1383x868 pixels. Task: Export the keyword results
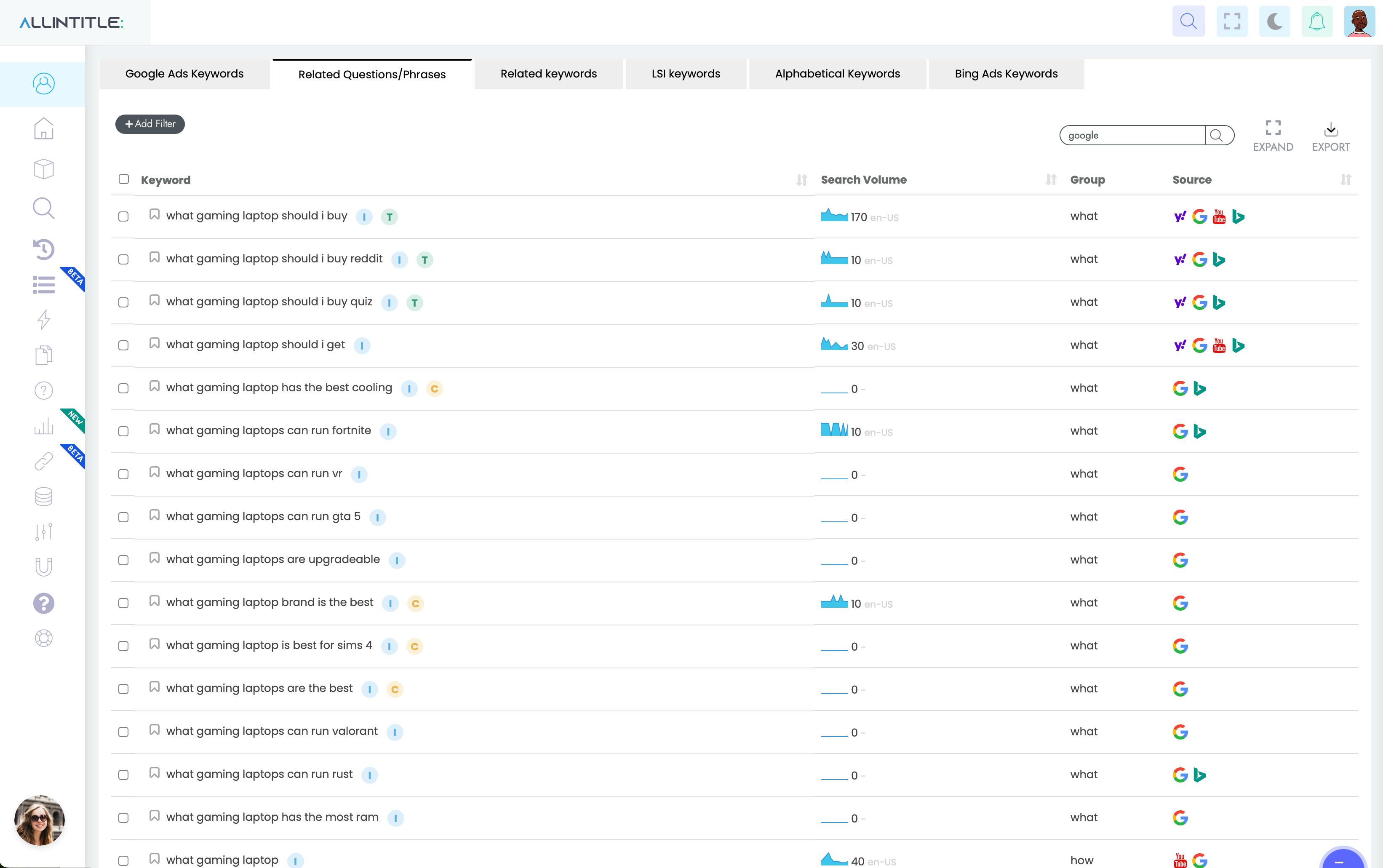click(x=1331, y=136)
